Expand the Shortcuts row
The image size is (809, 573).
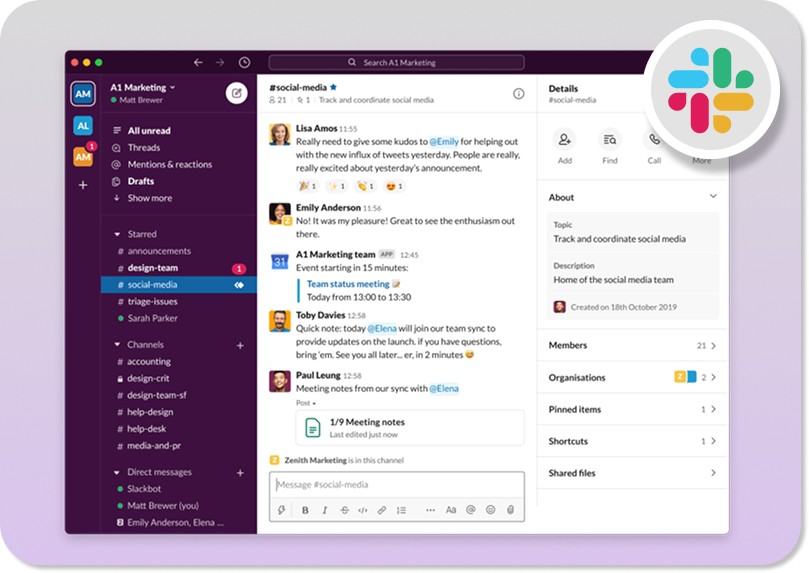(632, 441)
